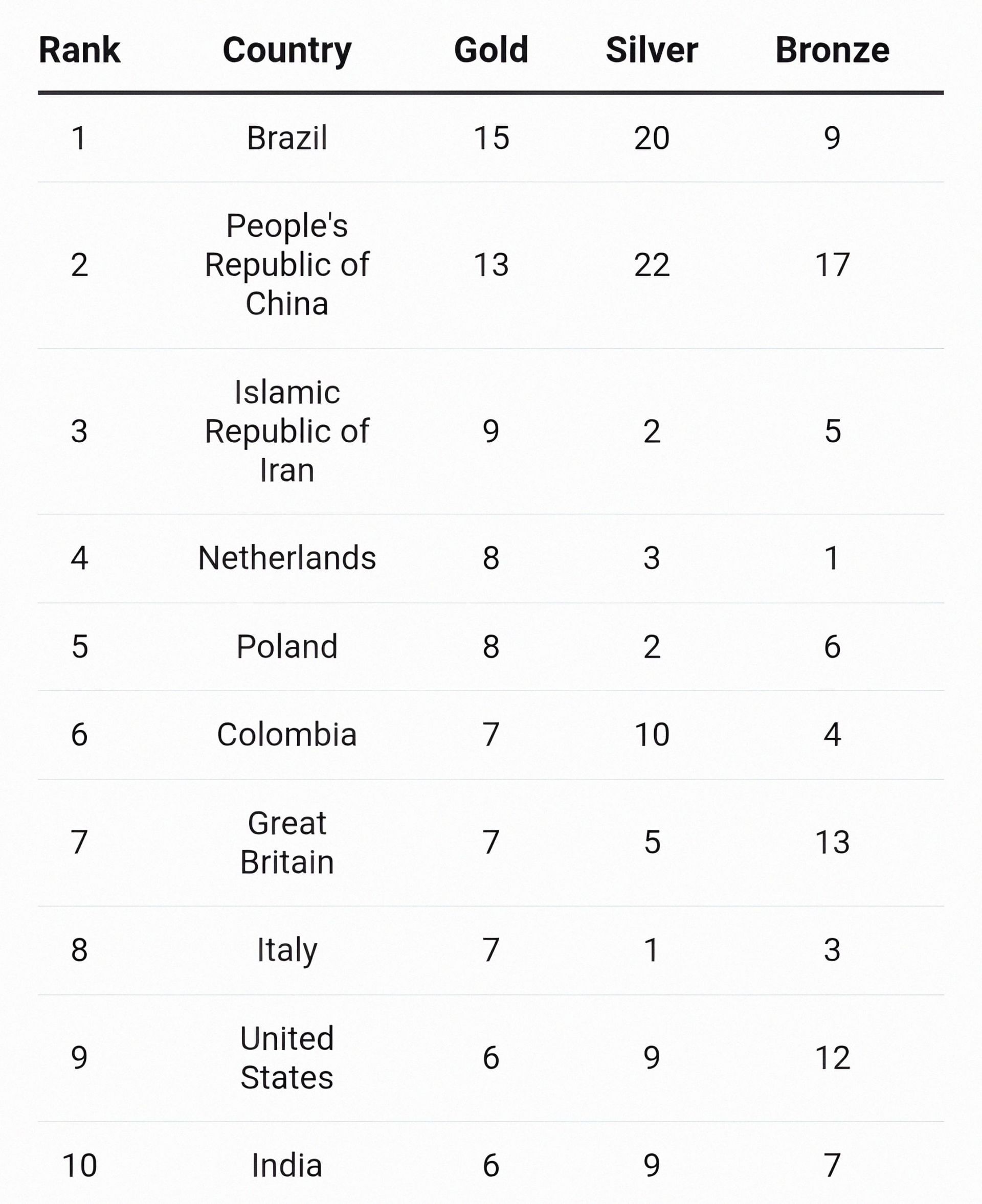Select the Gold column header
The width and height of the screenshot is (982, 1204).
(x=491, y=50)
